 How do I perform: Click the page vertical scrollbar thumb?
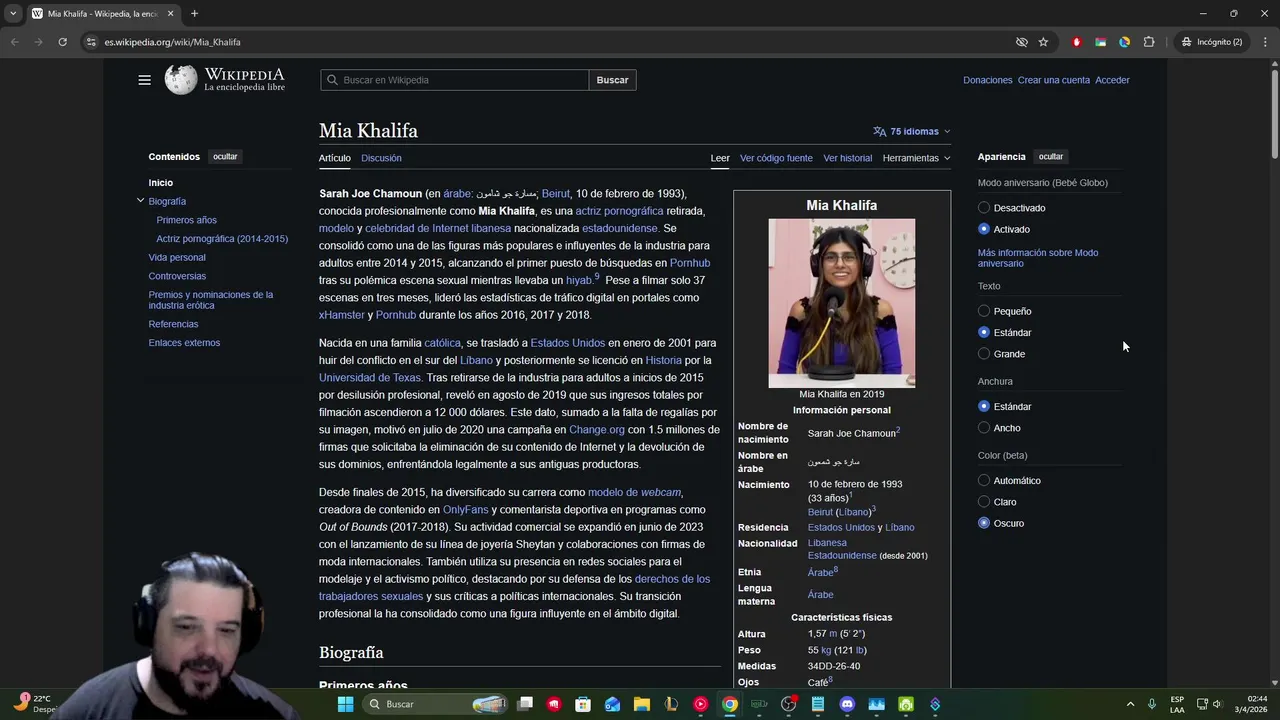coord(1274,115)
